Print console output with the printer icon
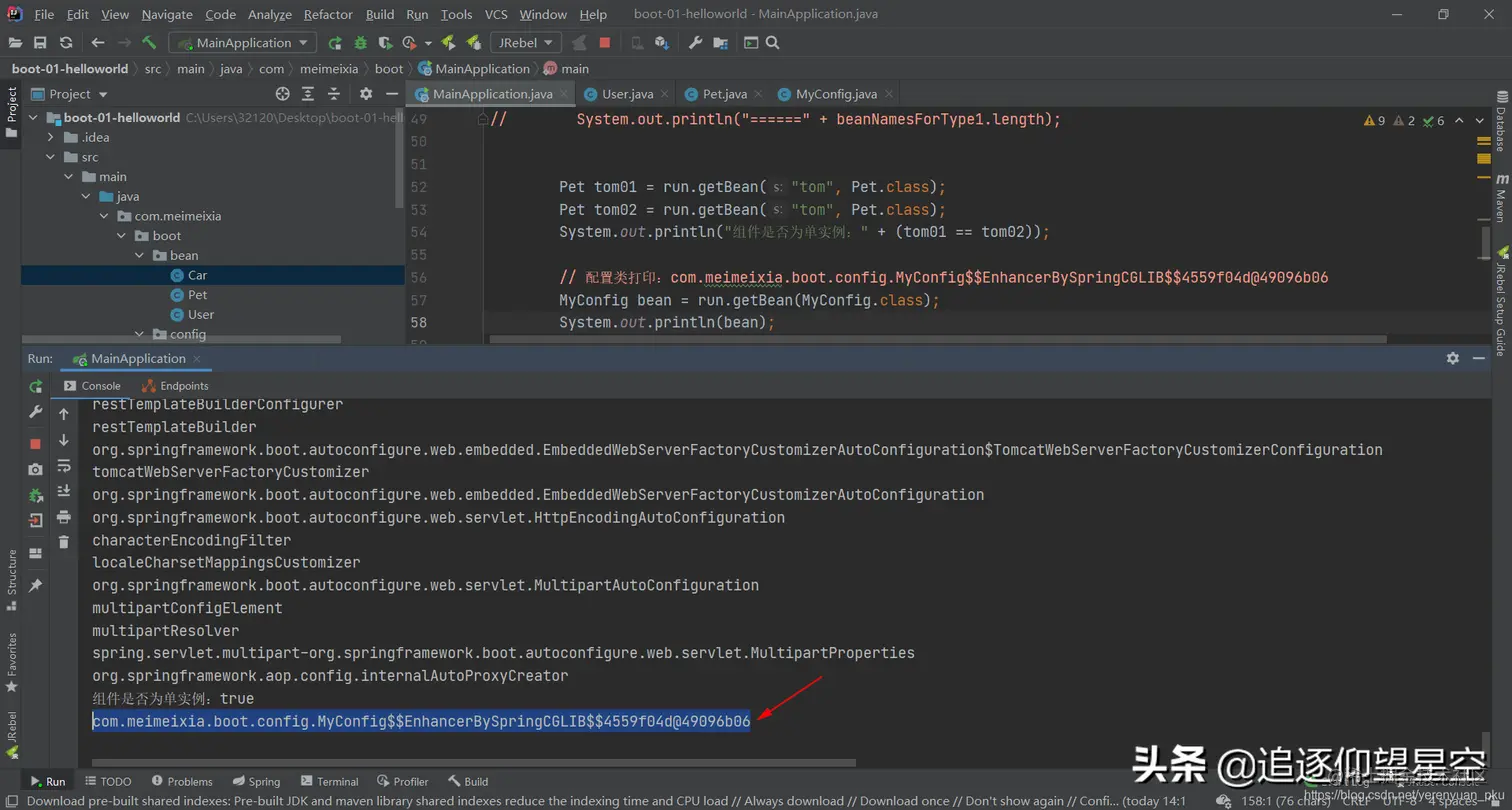The width and height of the screenshot is (1512, 810). click(64, 517)
